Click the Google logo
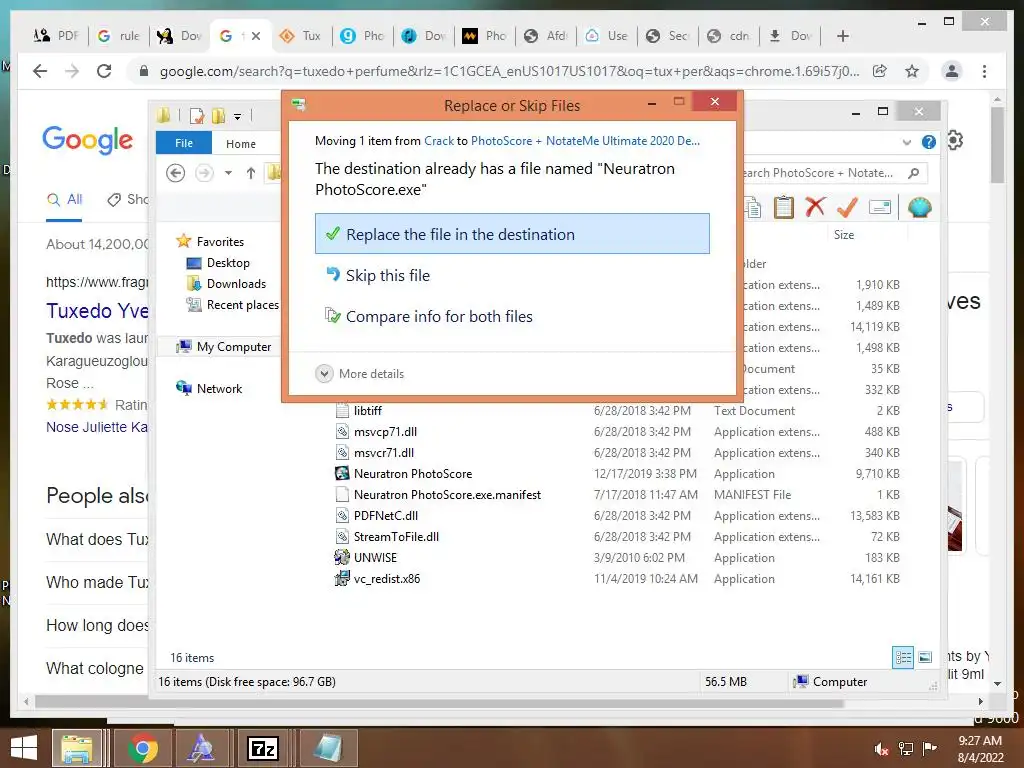Image resolution: width=1024 pixels, height=768 pixels. tap(88, 140)
